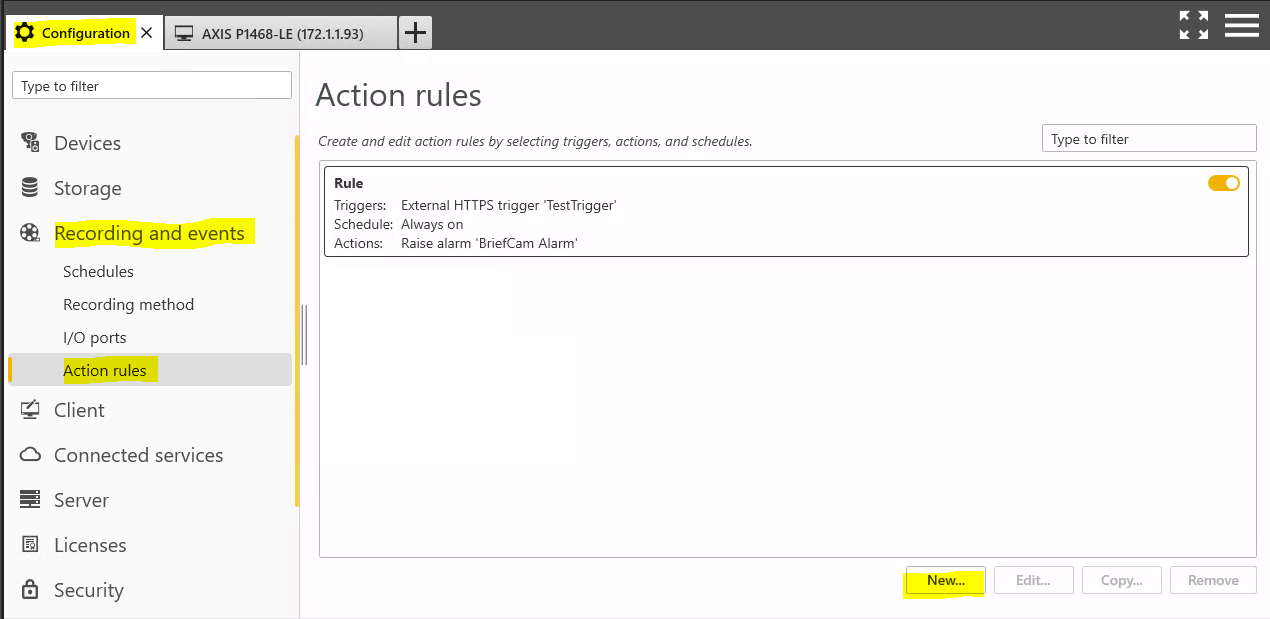Click the Server rack icon

(x=30, y=500)
